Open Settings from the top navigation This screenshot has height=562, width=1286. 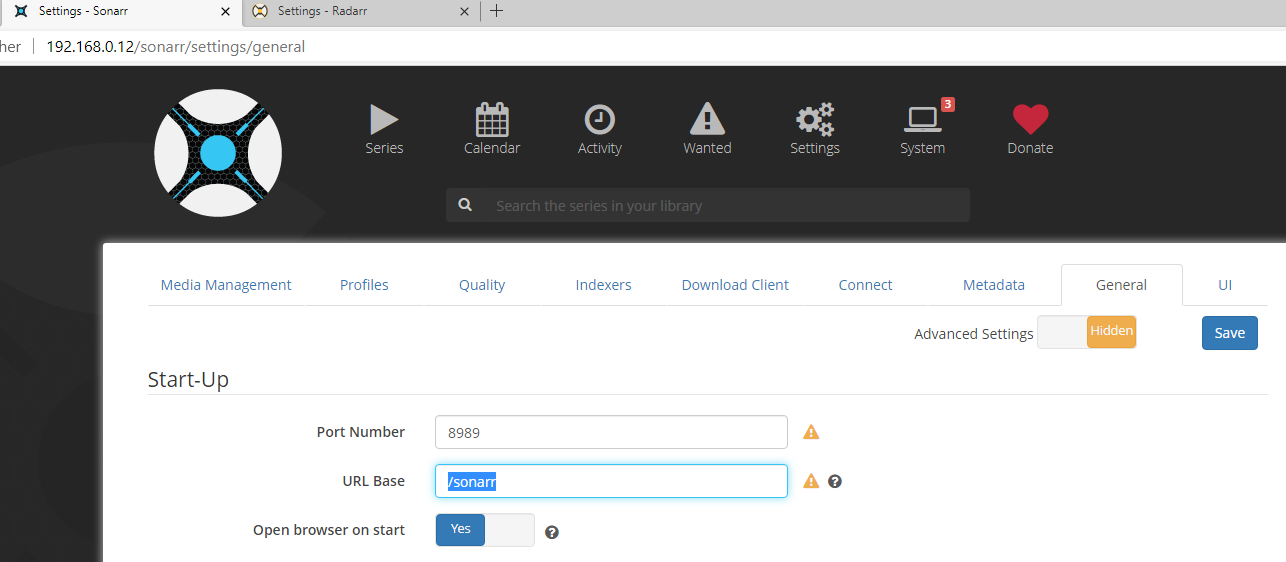[x=815, y=129]
